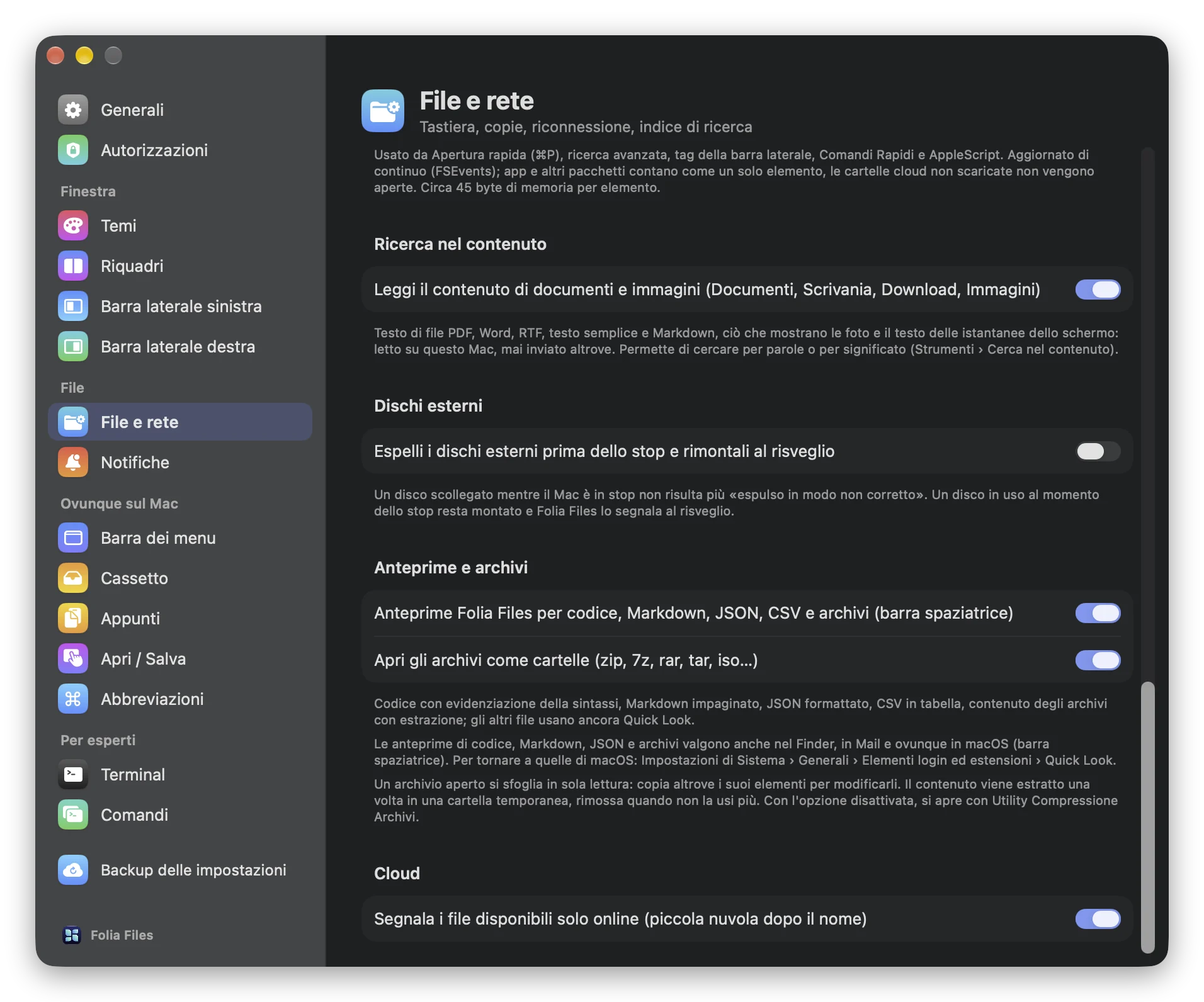Select the Barra dei menu icon
The width and height of the screenshot is (1204, 1002).
point(73,538)
